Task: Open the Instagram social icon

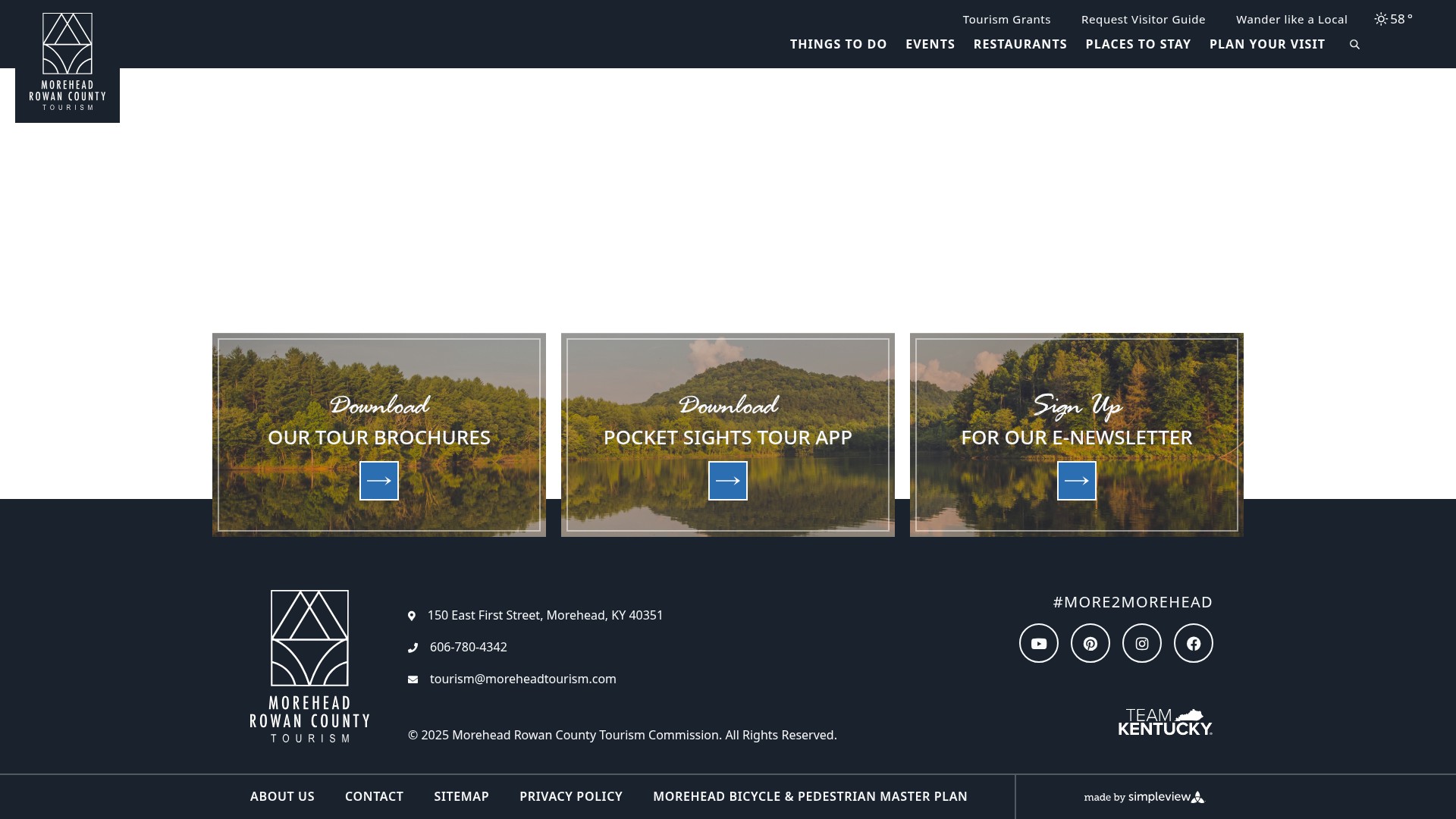Action: tap(1142, 643)
